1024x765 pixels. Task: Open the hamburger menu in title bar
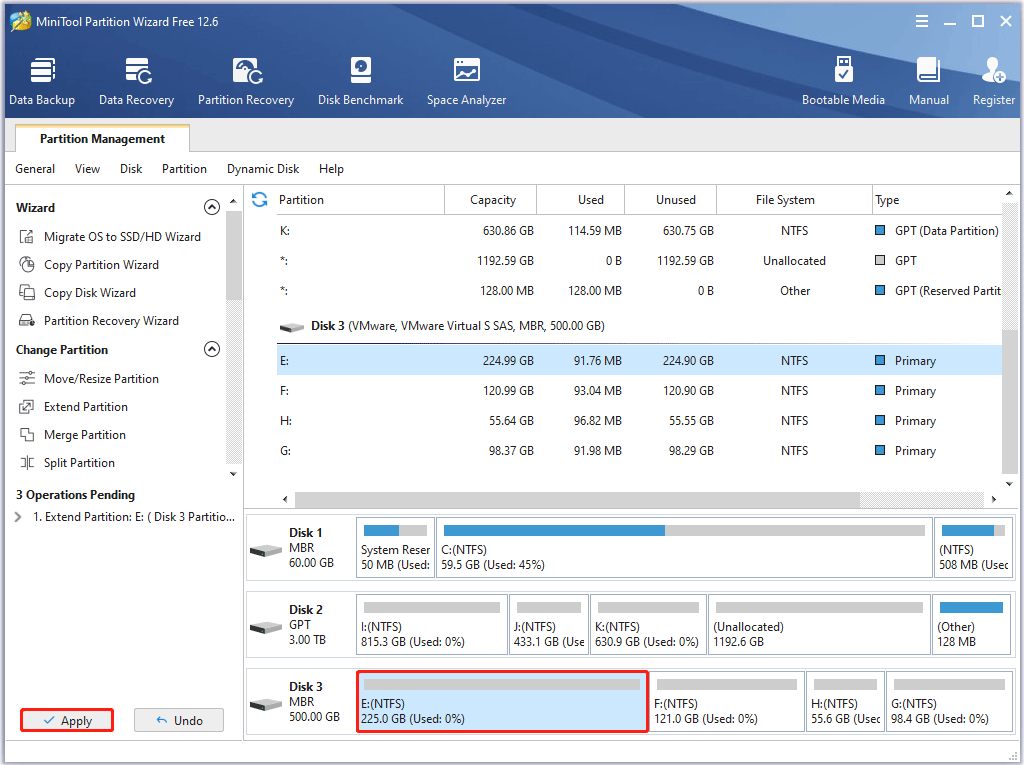pyautogui.click(x=921, y=22)
